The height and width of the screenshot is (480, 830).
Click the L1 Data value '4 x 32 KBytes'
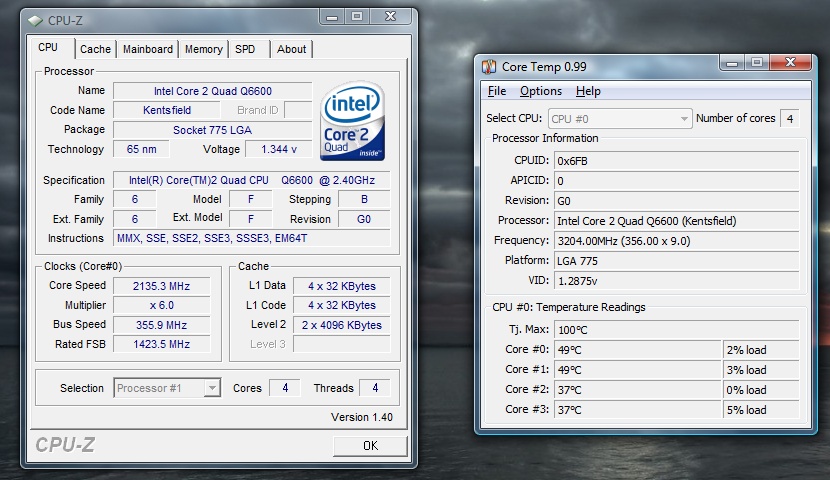(x=342, y=286)
